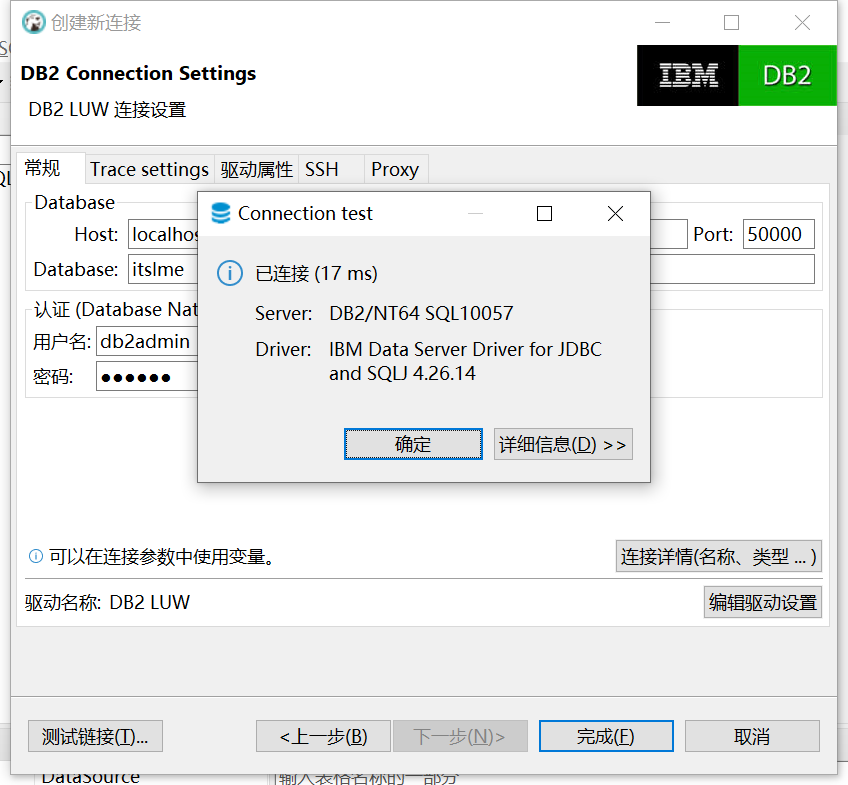Click the DBeaver icon in the title bar
848x785 pixels.
point(34,22)
